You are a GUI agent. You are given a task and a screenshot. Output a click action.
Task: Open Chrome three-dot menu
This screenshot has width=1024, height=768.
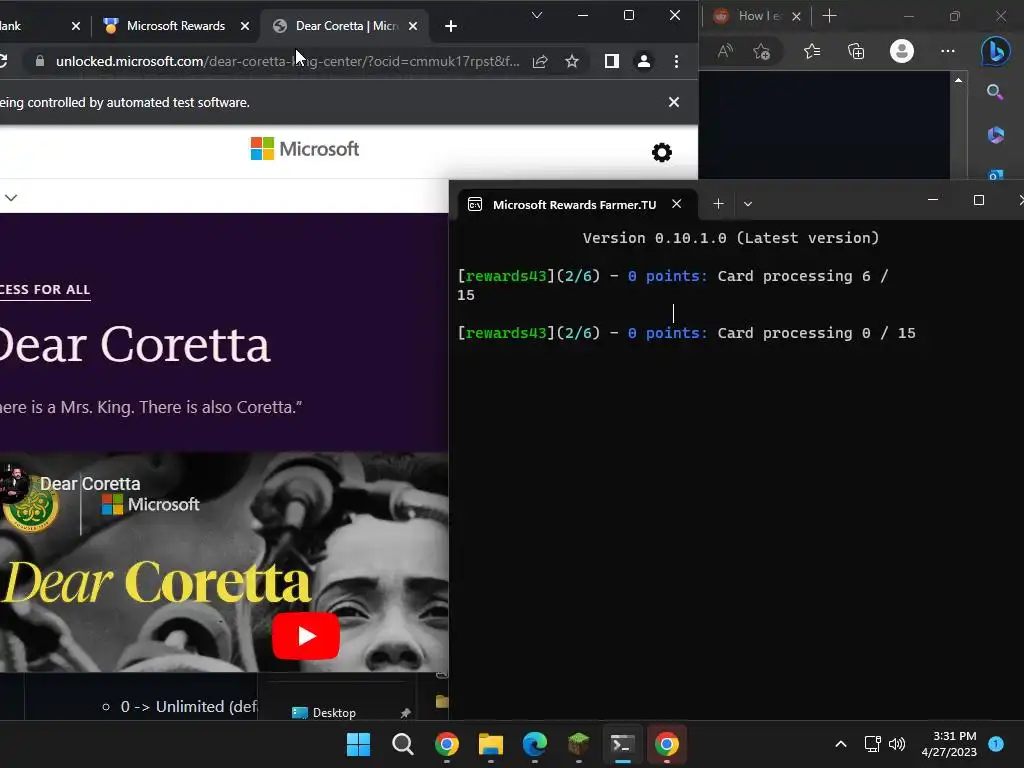click(677, 61)
